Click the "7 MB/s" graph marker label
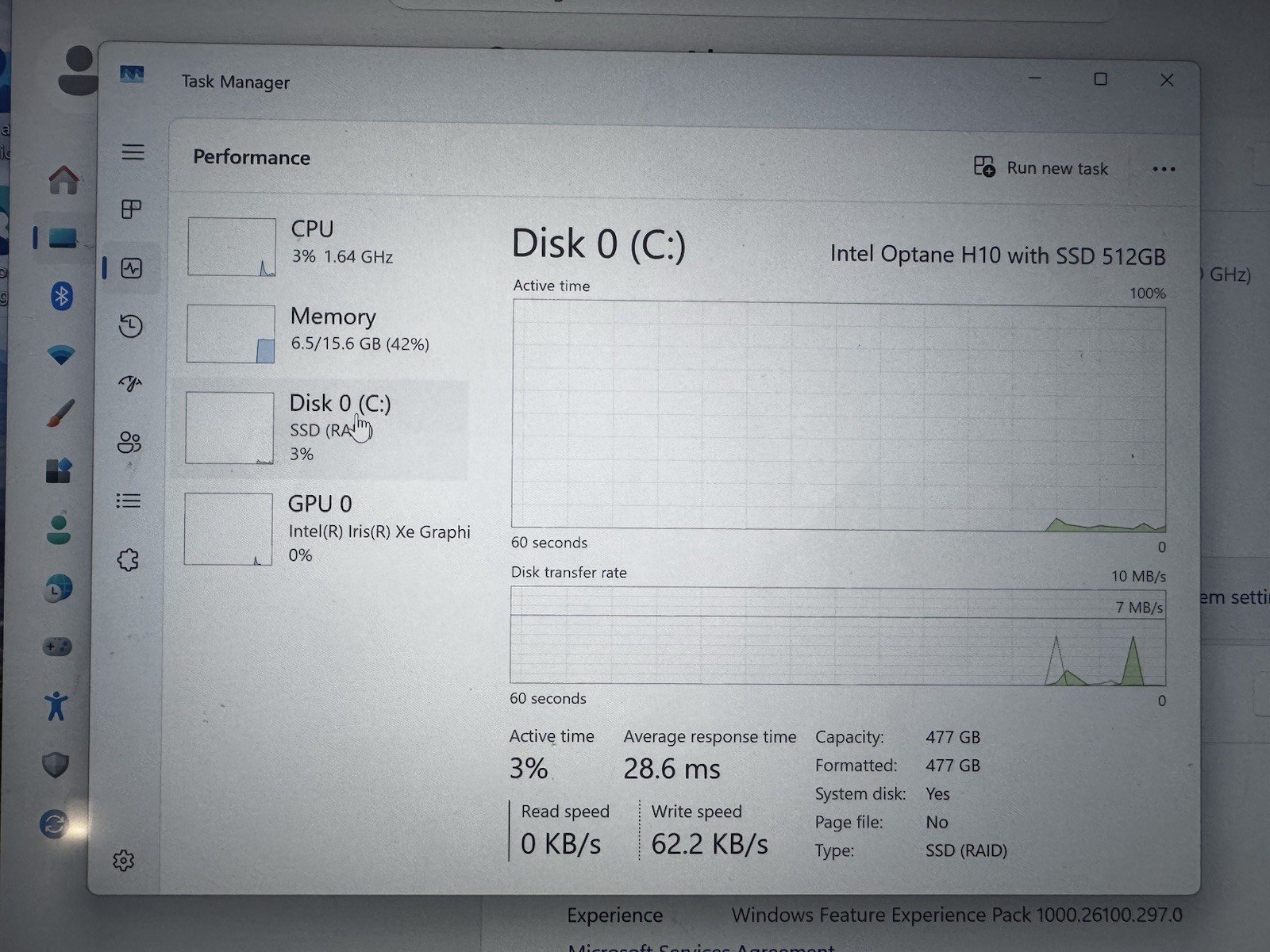The image size is (1270, 952). [x=1139, y=607]
